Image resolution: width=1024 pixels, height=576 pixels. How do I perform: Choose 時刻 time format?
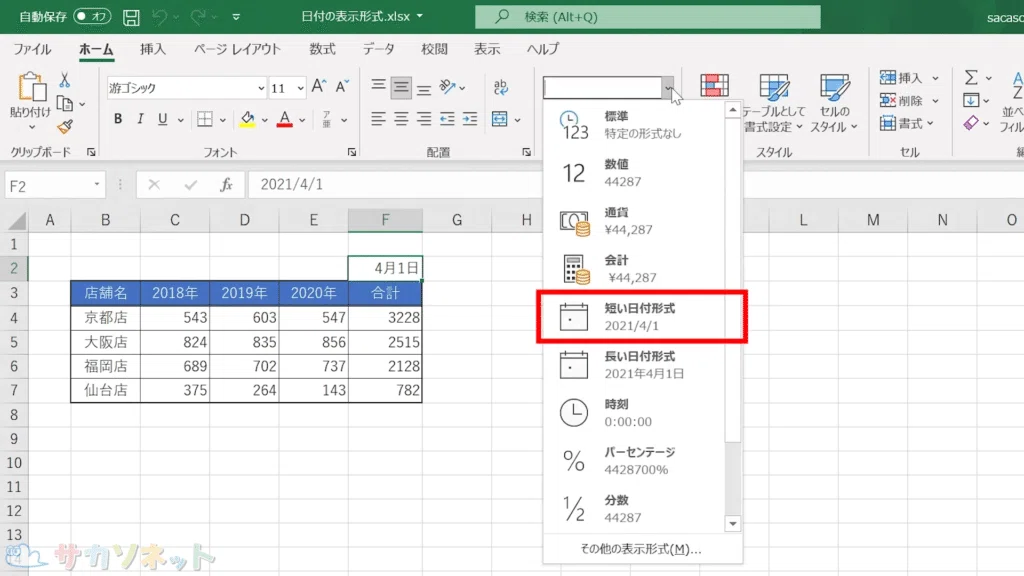click(633, 413)
